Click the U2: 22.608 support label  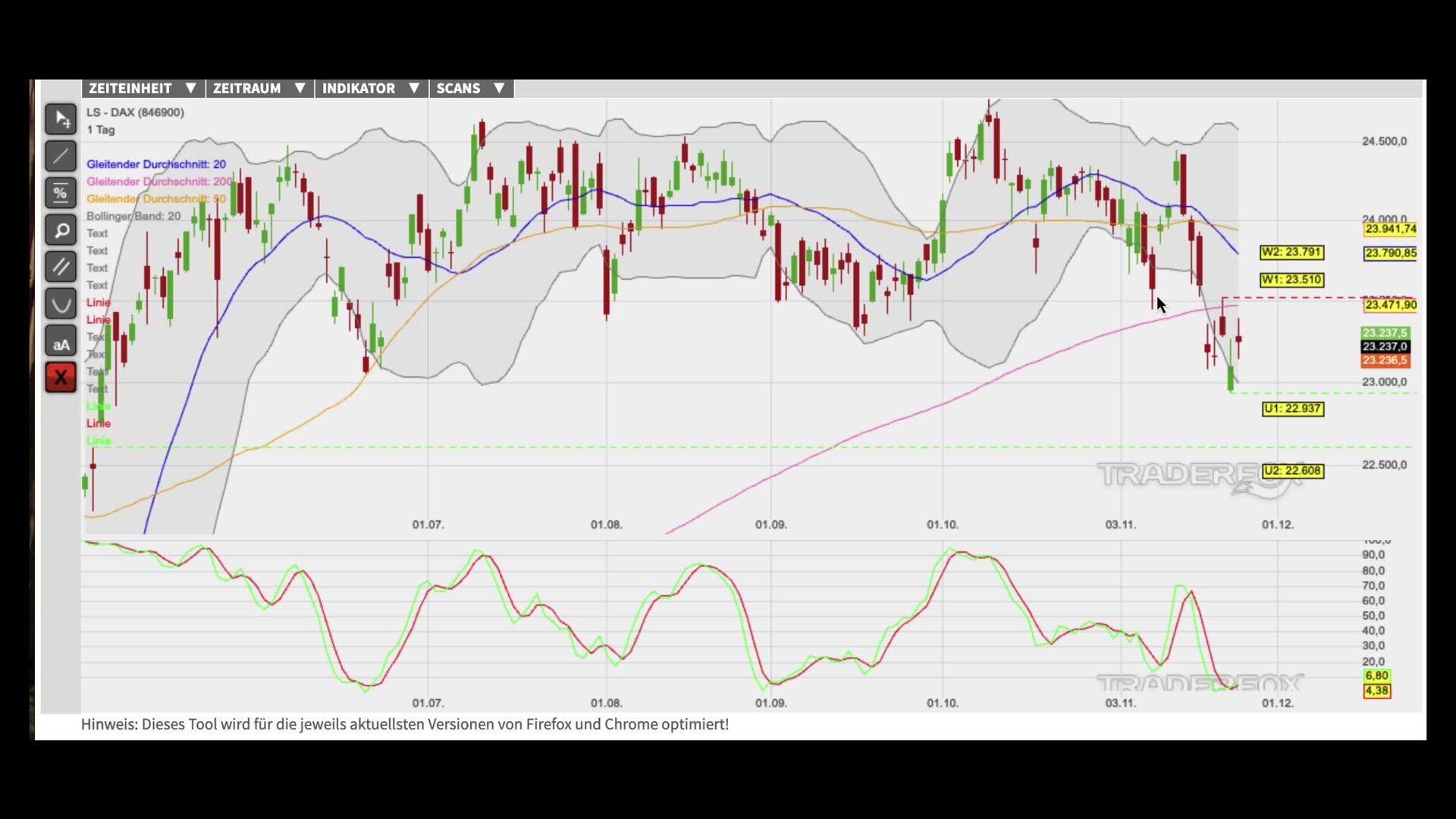pyautogui.click(x=1292, y=471)
